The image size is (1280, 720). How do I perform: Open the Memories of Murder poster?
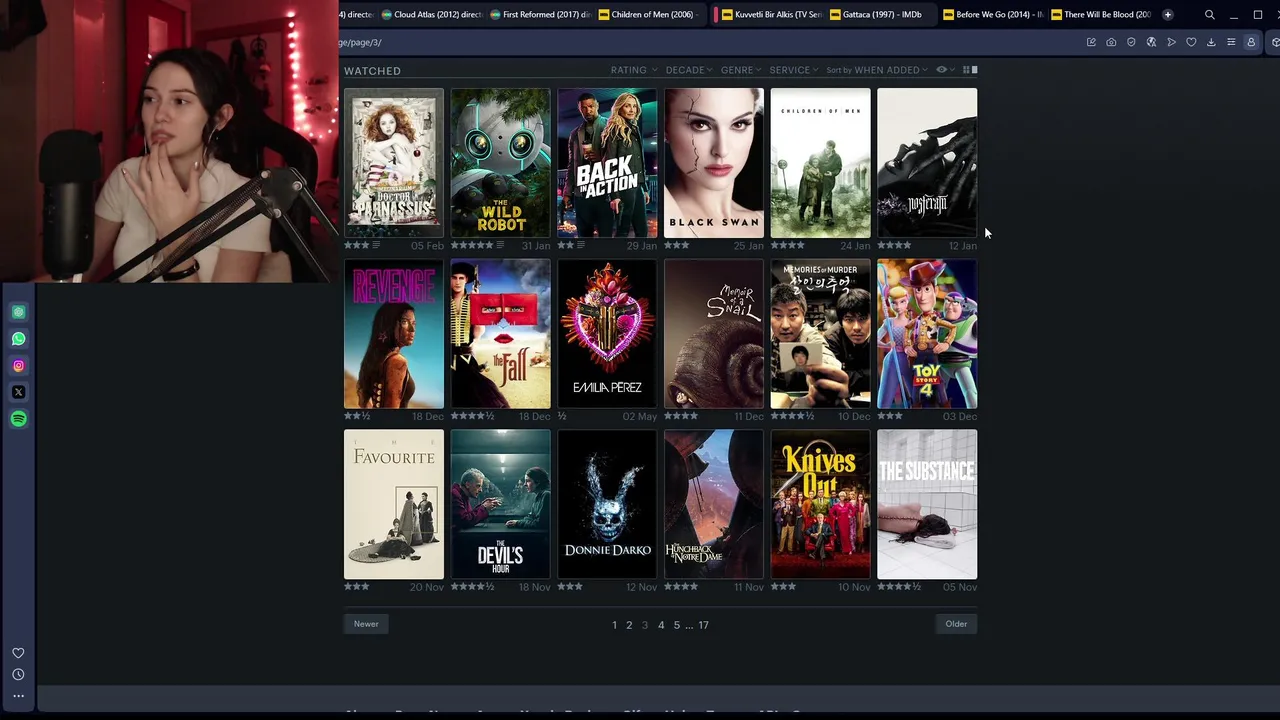pos(820,334)
